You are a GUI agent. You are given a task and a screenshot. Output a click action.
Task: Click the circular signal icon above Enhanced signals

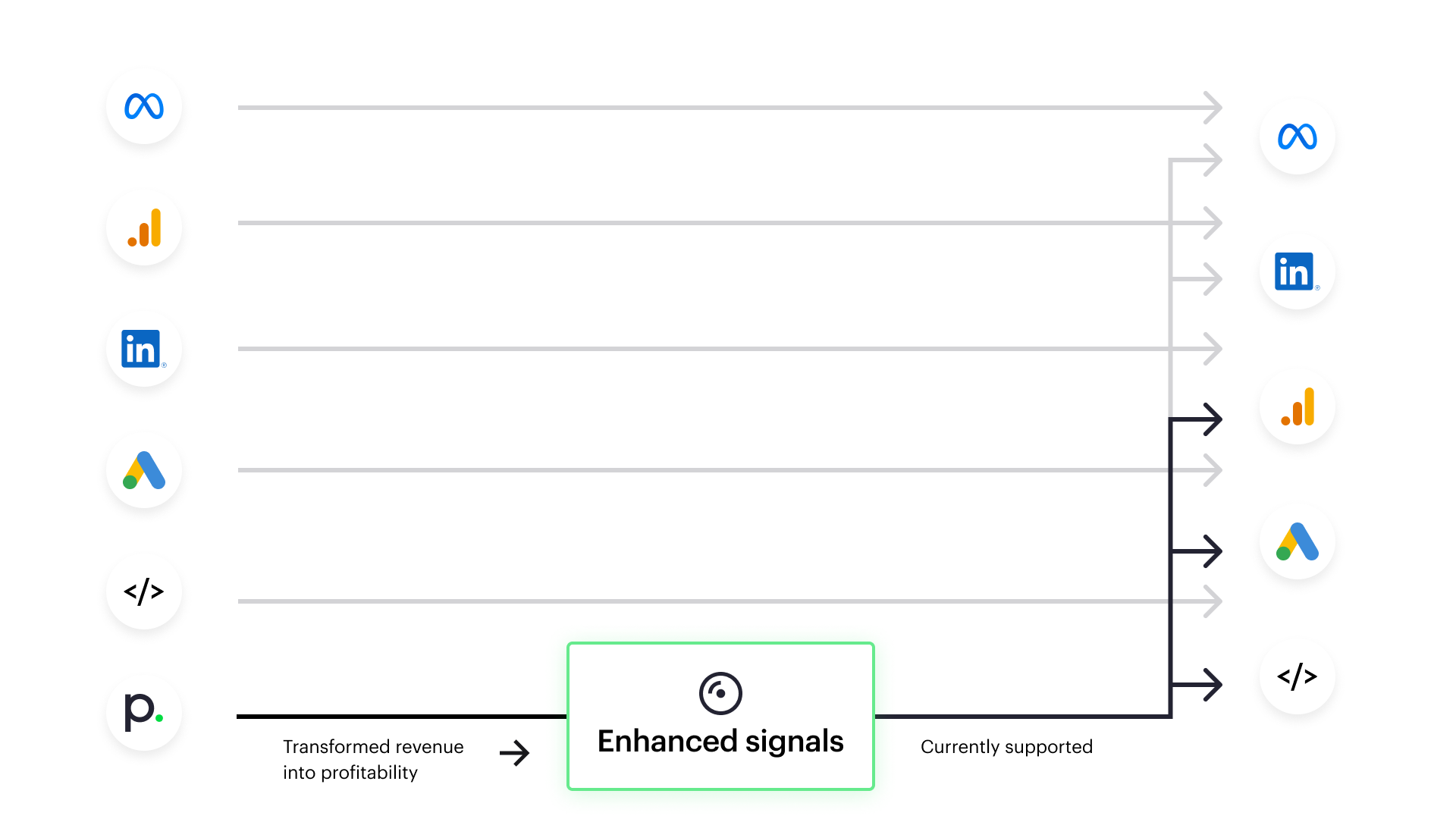(x=720, y=693)
